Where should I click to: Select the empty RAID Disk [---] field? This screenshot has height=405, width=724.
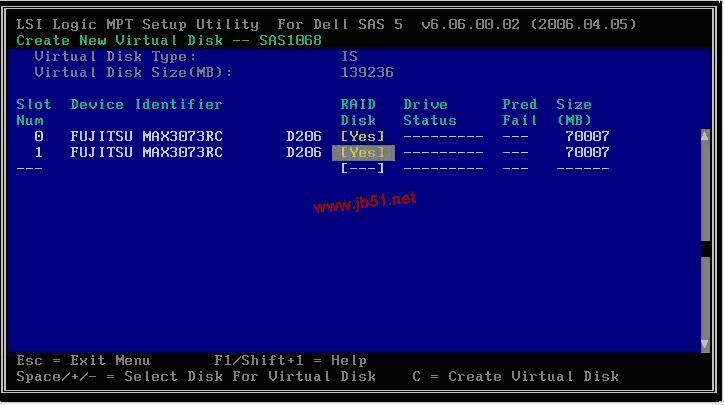(x=362, y=168)
